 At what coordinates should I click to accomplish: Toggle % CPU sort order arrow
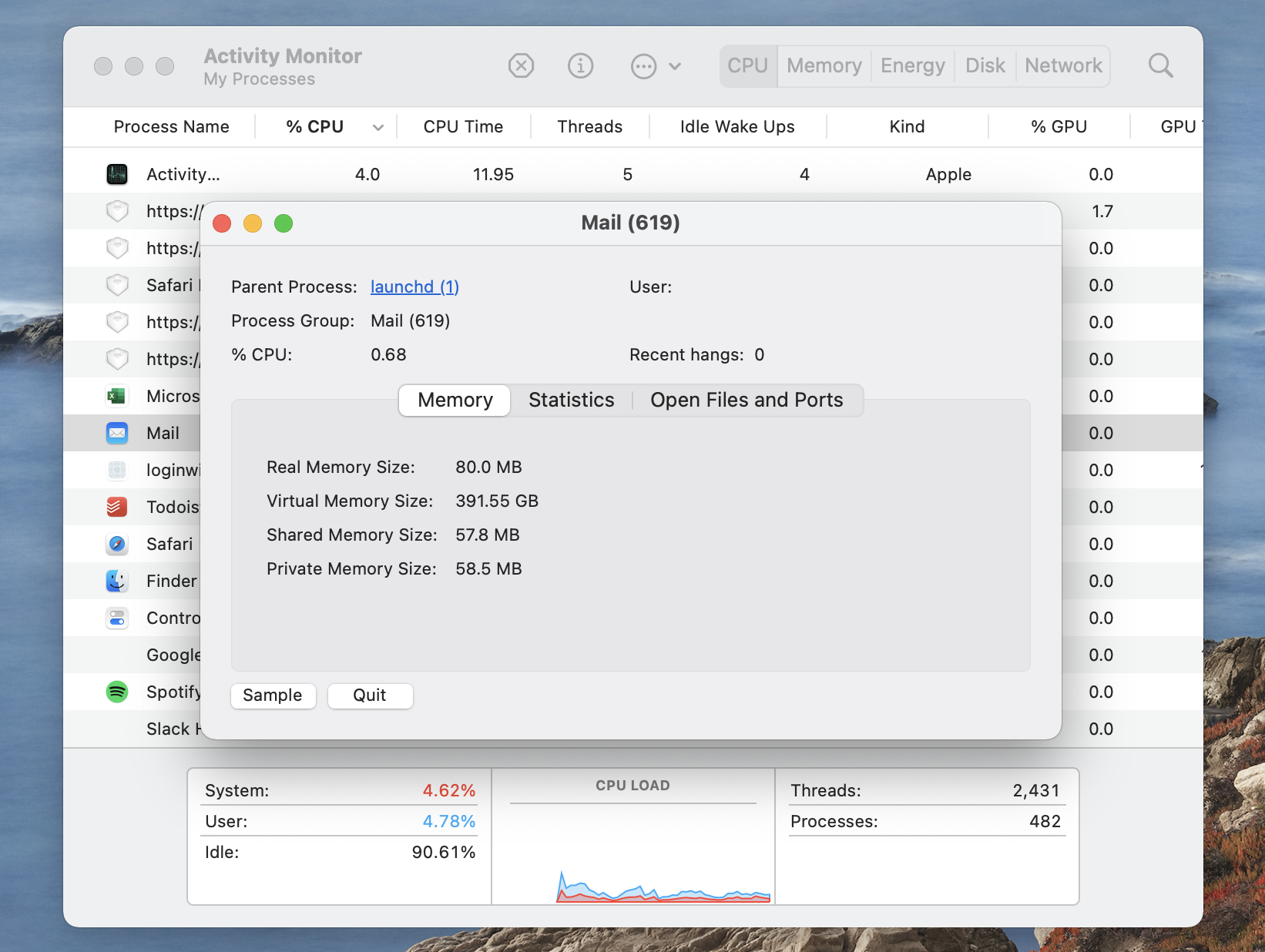pyautogui.click(x=378, y=127)
